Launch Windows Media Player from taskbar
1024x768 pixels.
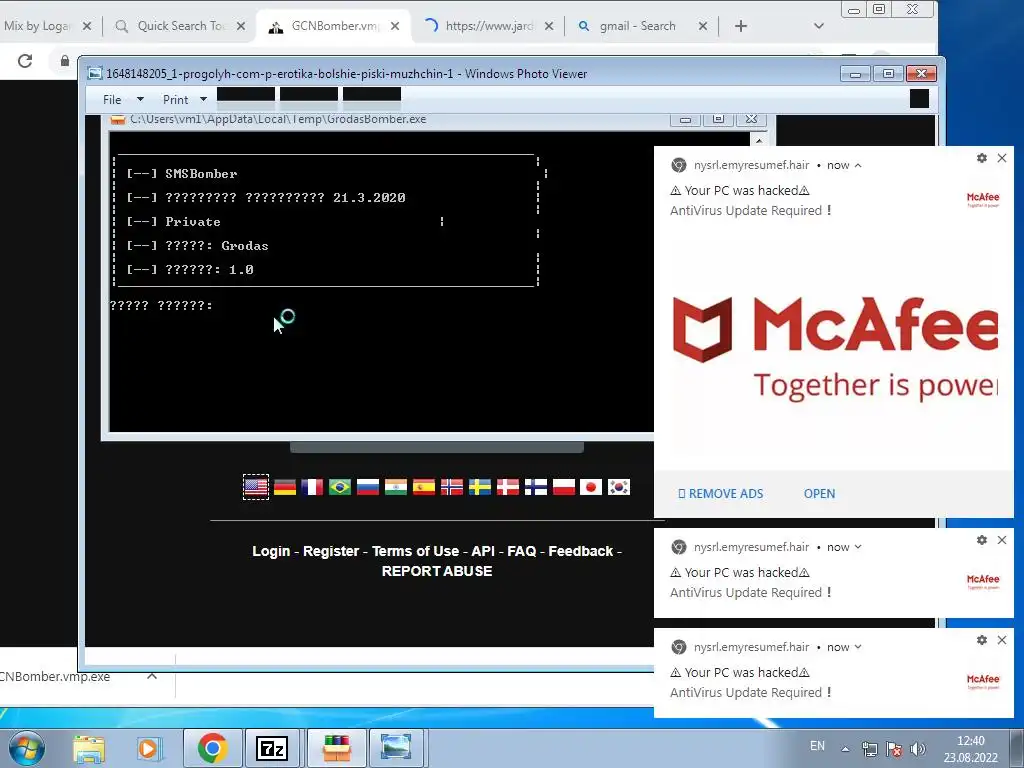point(148,748)
